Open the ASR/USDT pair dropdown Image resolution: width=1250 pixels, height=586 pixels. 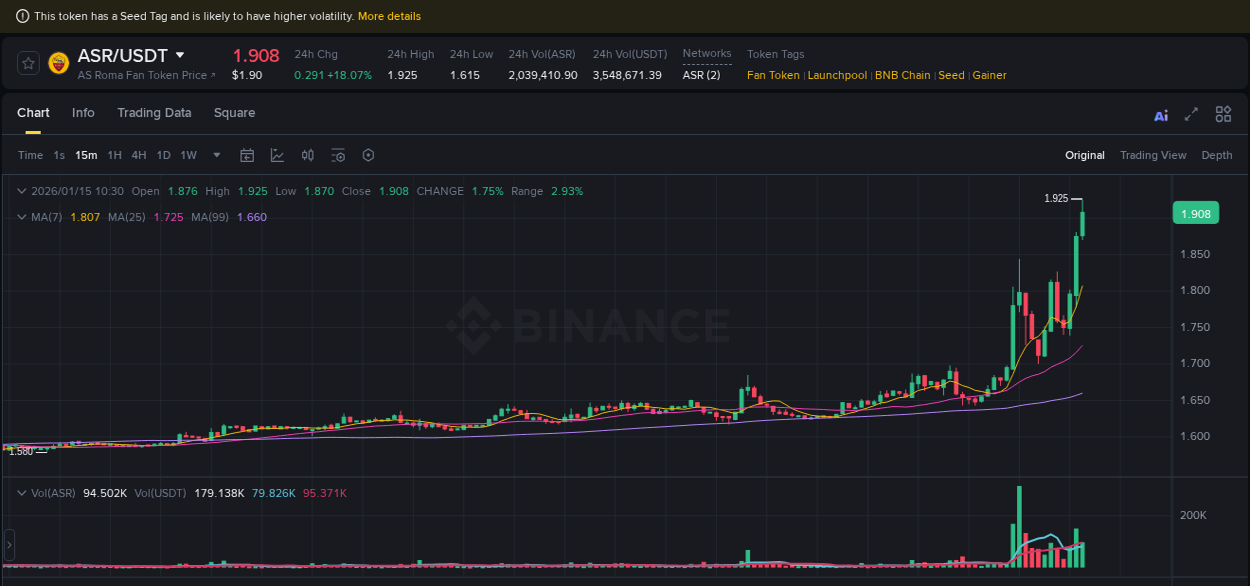(179, 55)
